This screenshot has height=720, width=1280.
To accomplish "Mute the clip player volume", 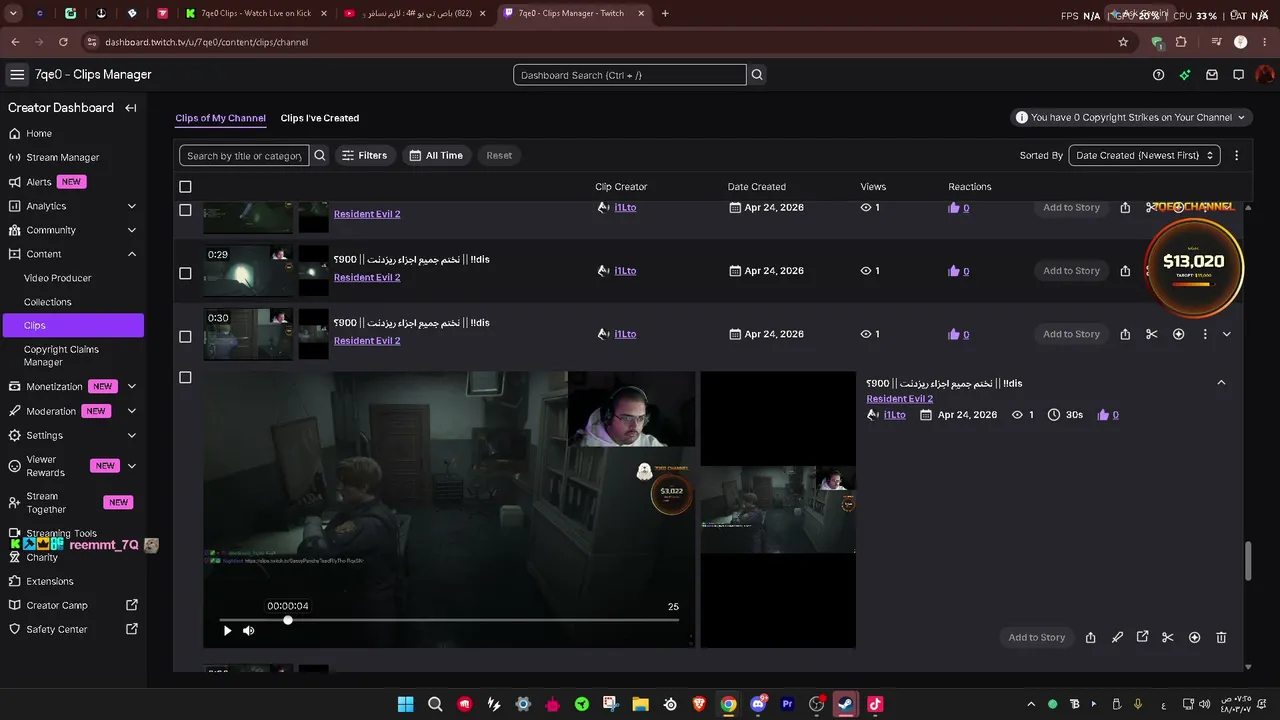I will click(x=249, y=630).
